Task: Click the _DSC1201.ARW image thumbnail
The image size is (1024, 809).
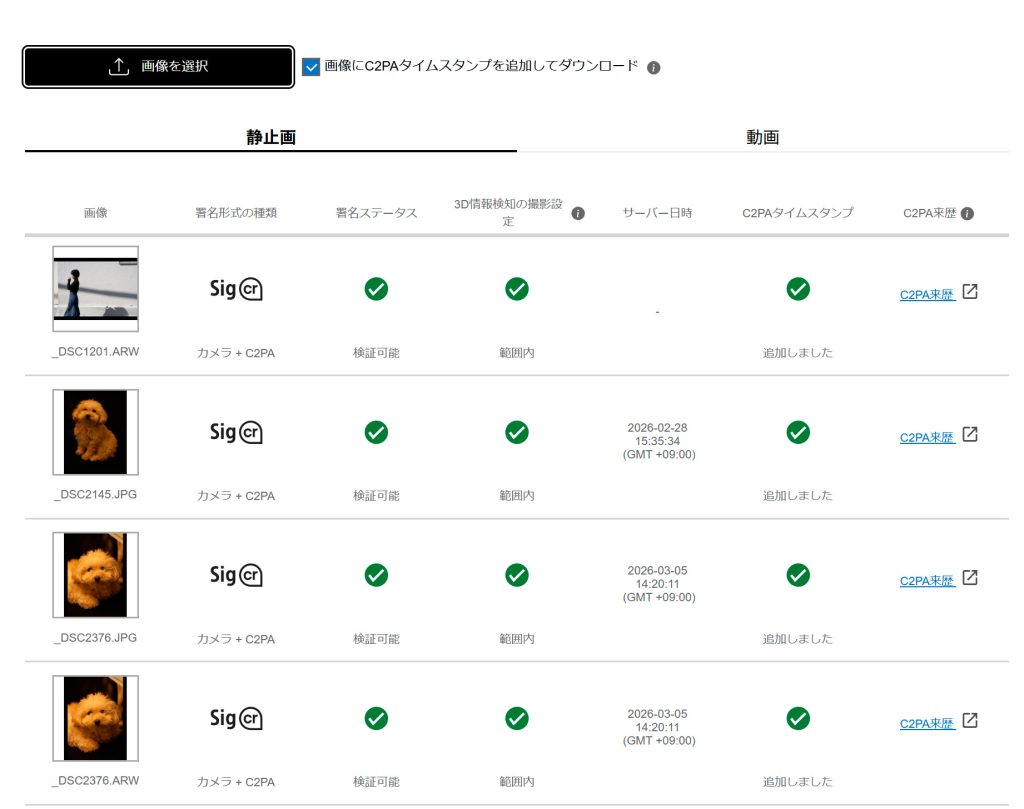Action: click(95, 289)
